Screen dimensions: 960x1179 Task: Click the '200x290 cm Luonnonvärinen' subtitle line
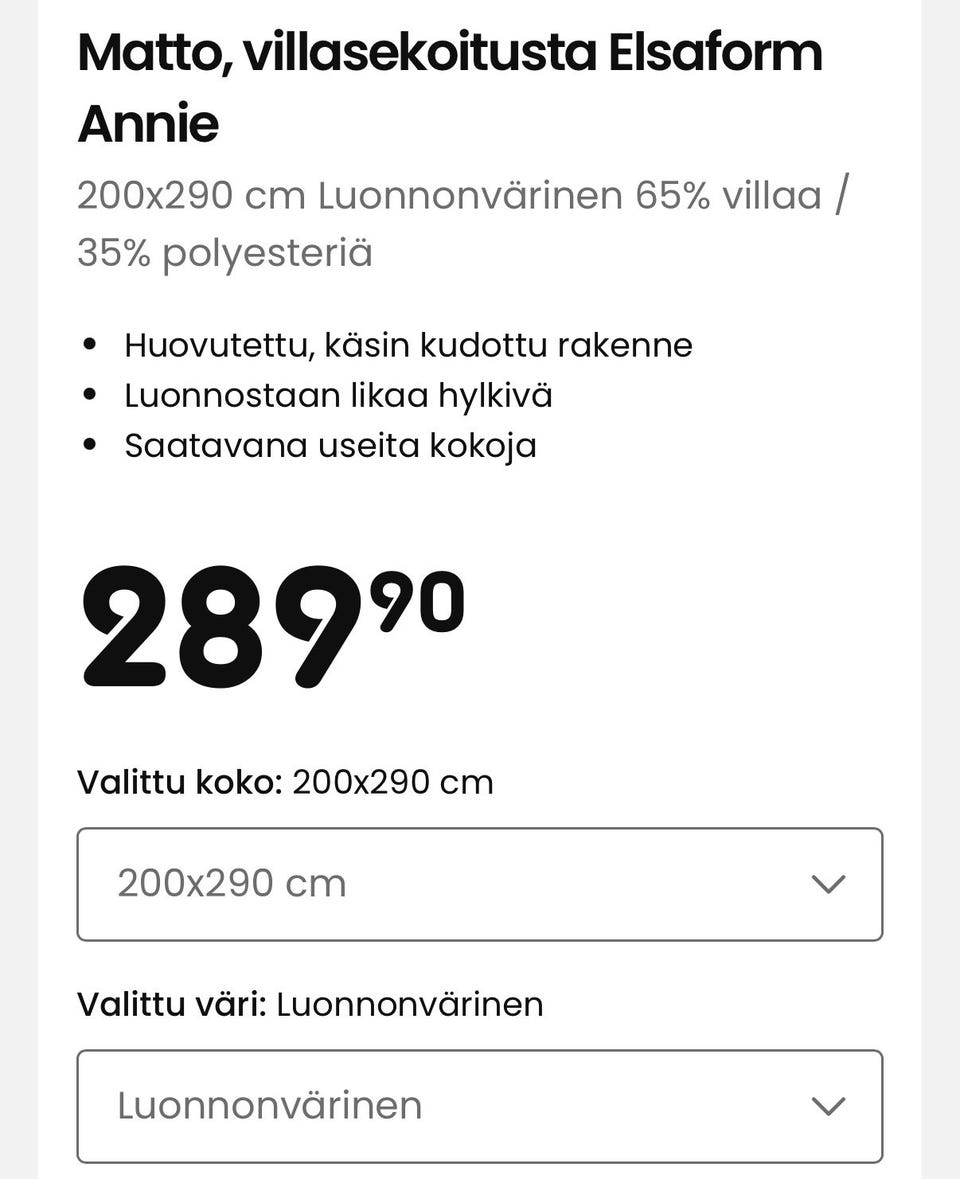point(350,196)
